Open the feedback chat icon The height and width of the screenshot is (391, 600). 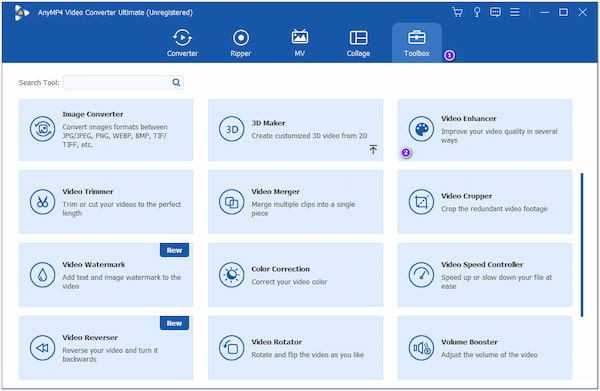pyautogui.click(x=495, y=12)
